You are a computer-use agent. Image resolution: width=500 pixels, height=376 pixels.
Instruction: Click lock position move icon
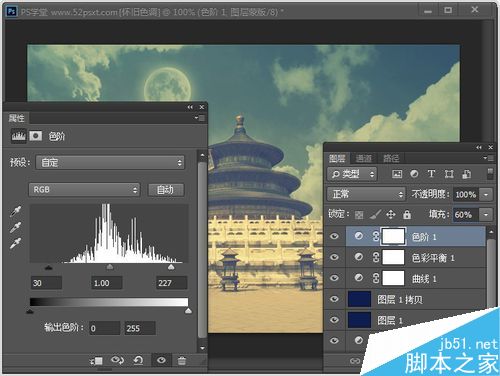coord(391,214)
